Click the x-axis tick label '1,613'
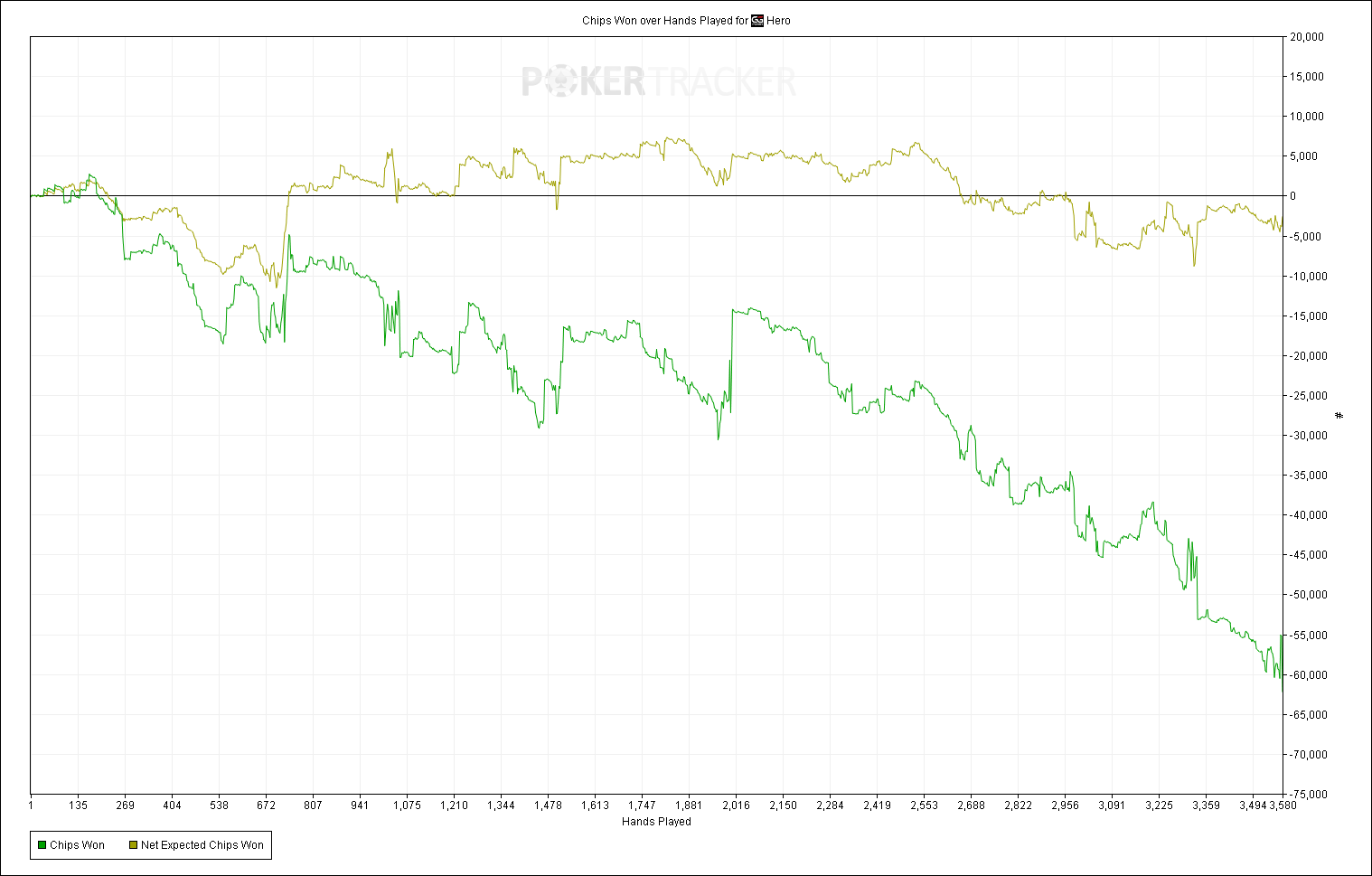 tap(595, 805)
